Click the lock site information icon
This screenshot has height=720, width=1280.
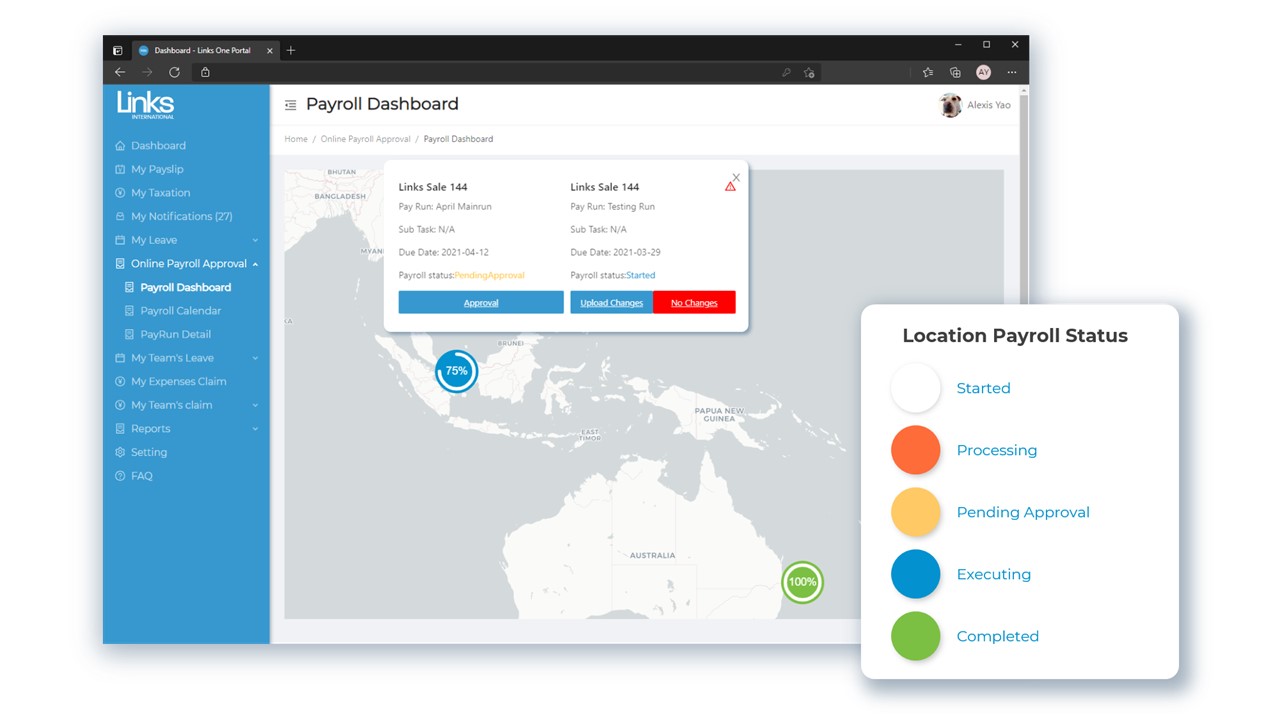pos(205,72)
